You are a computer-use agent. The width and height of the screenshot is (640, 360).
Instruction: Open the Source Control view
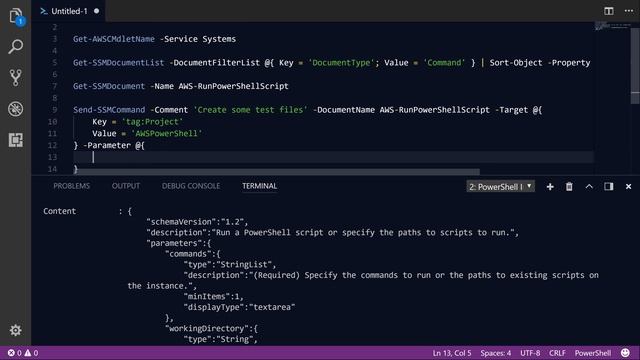click(x=16, y=78)
